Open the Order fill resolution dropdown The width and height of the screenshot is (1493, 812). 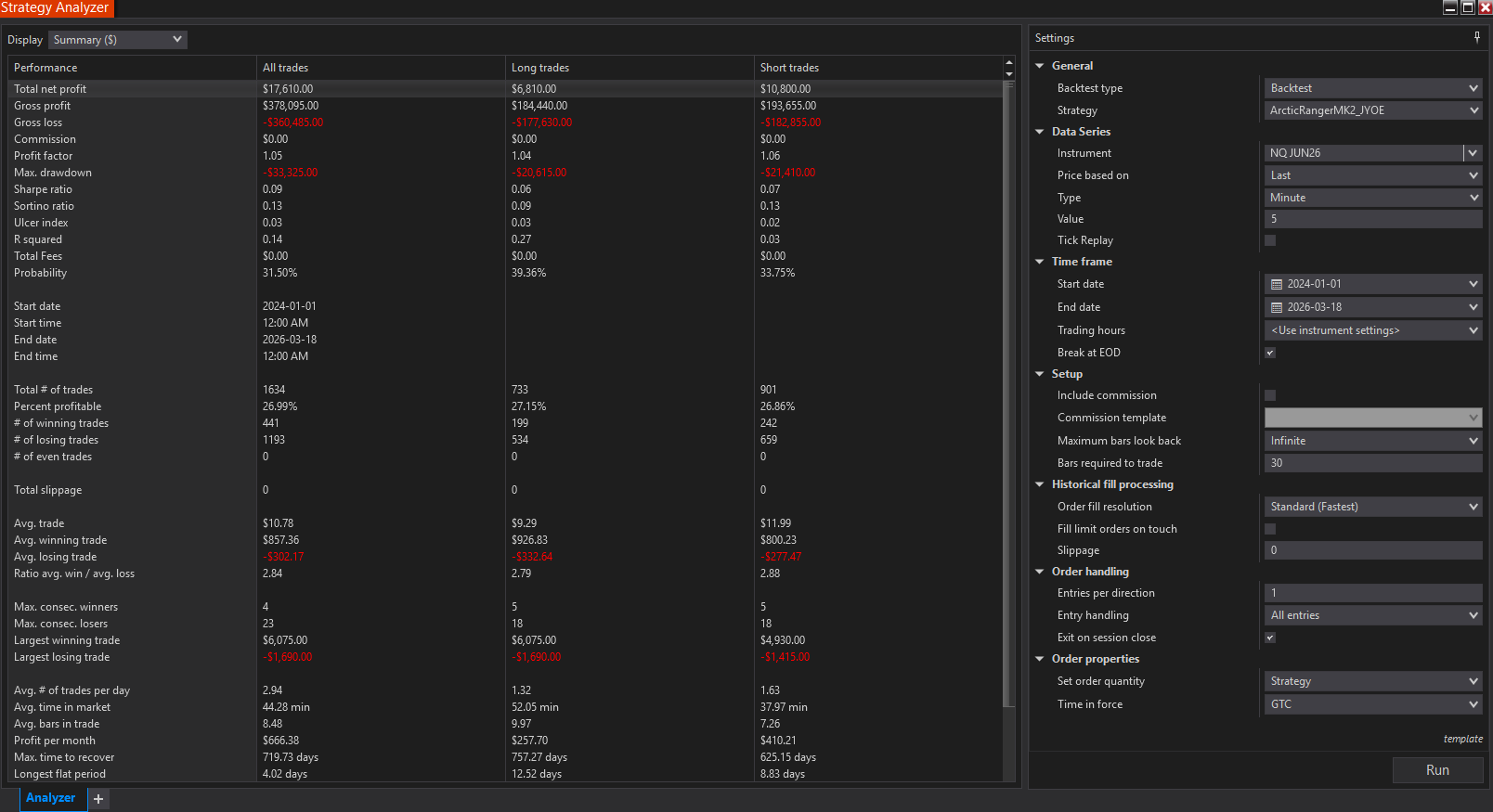pos(1372,507)
